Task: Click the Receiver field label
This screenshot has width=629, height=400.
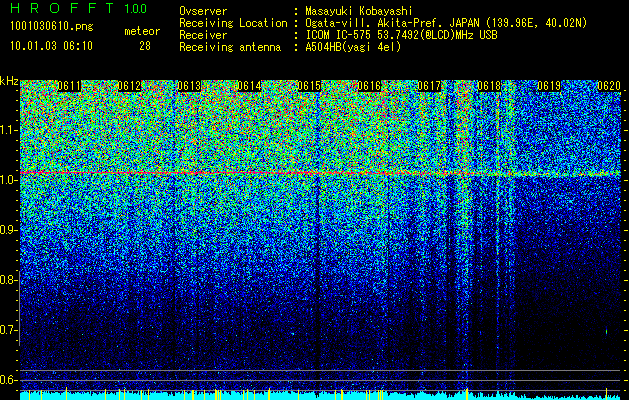Action: [203, 35]
